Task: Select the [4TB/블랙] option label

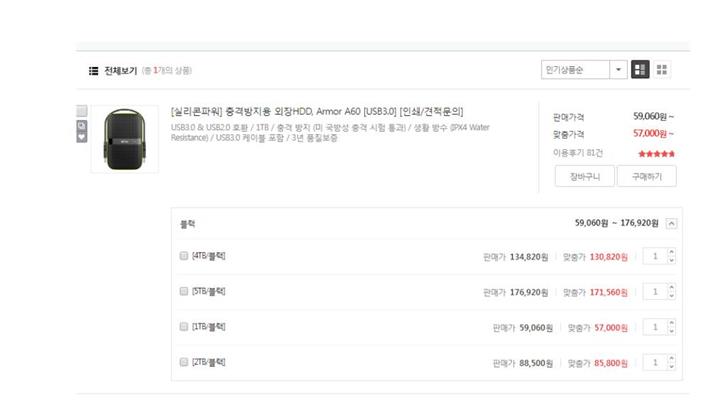Action: pyautogui.click(x=209, y=256)
